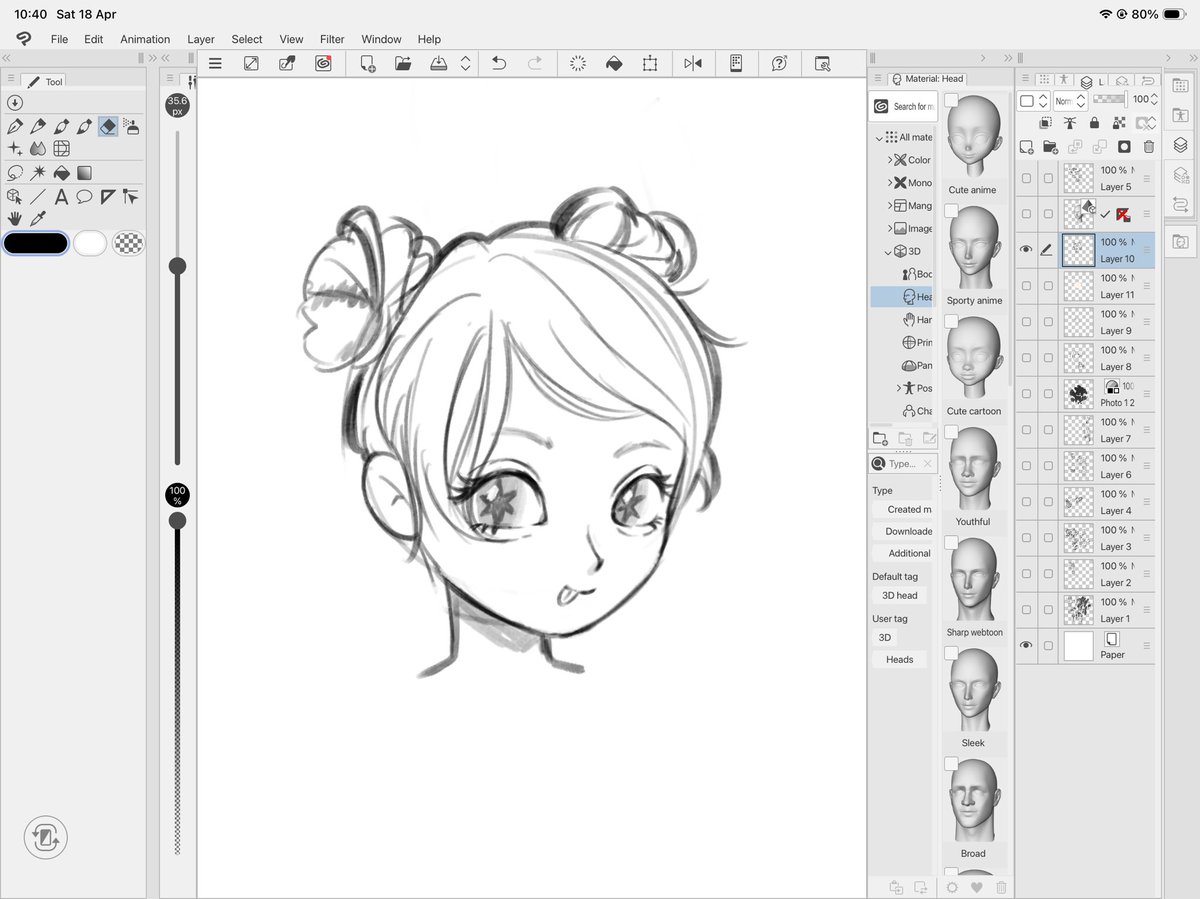1200x899 pixels.
Task: Open the palette color dropdown in Layer panel
Action: (x=1033, y=101)
